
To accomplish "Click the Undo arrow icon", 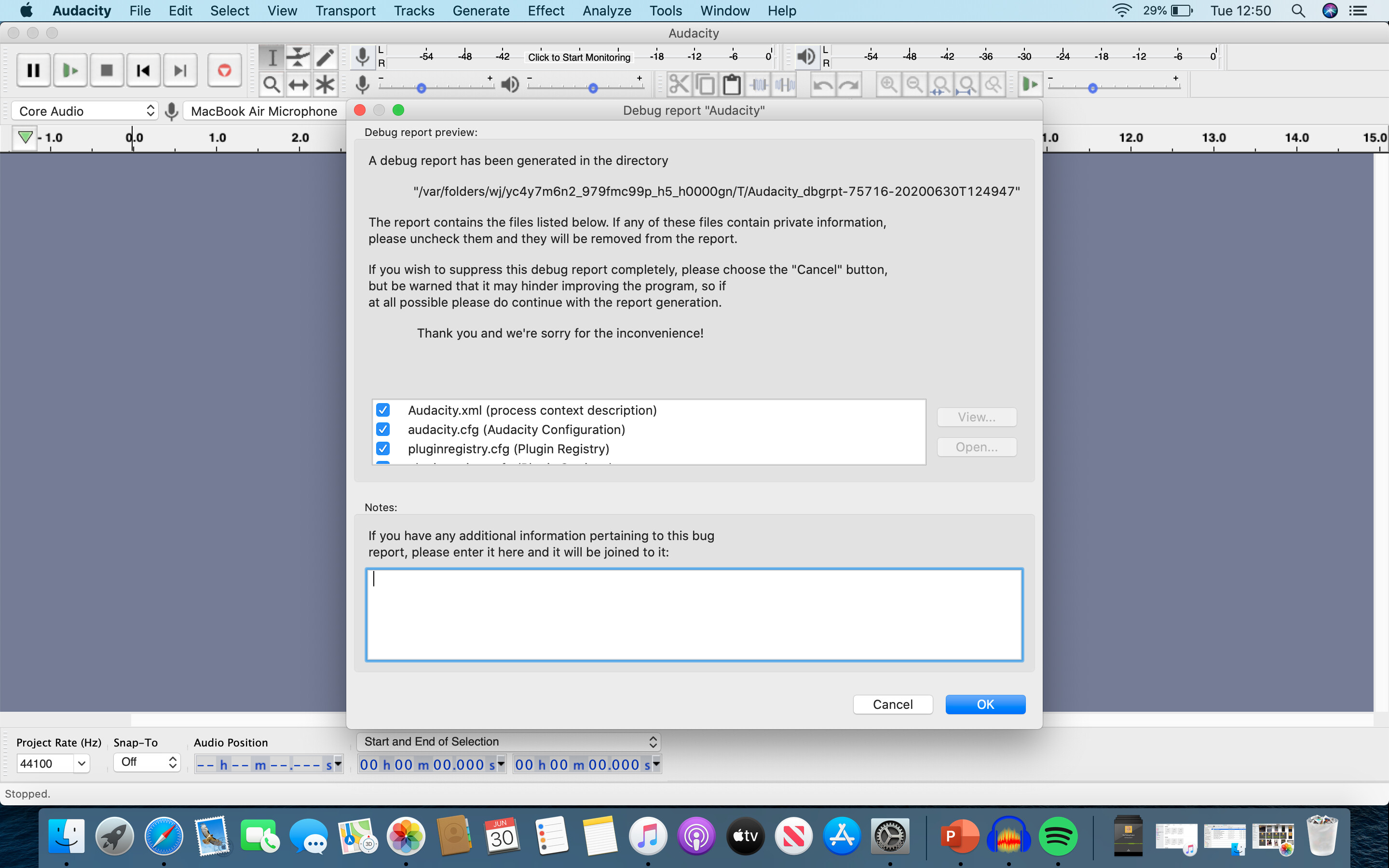I will (823, 85).
